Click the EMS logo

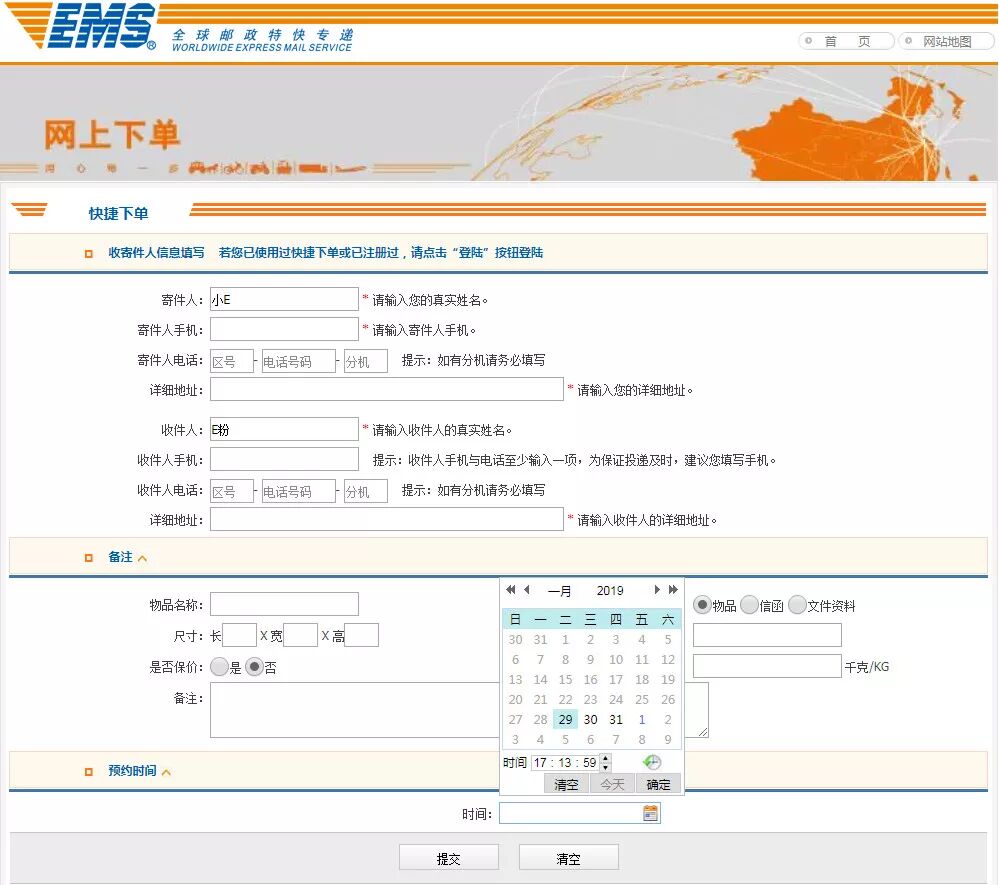point(82,25)
